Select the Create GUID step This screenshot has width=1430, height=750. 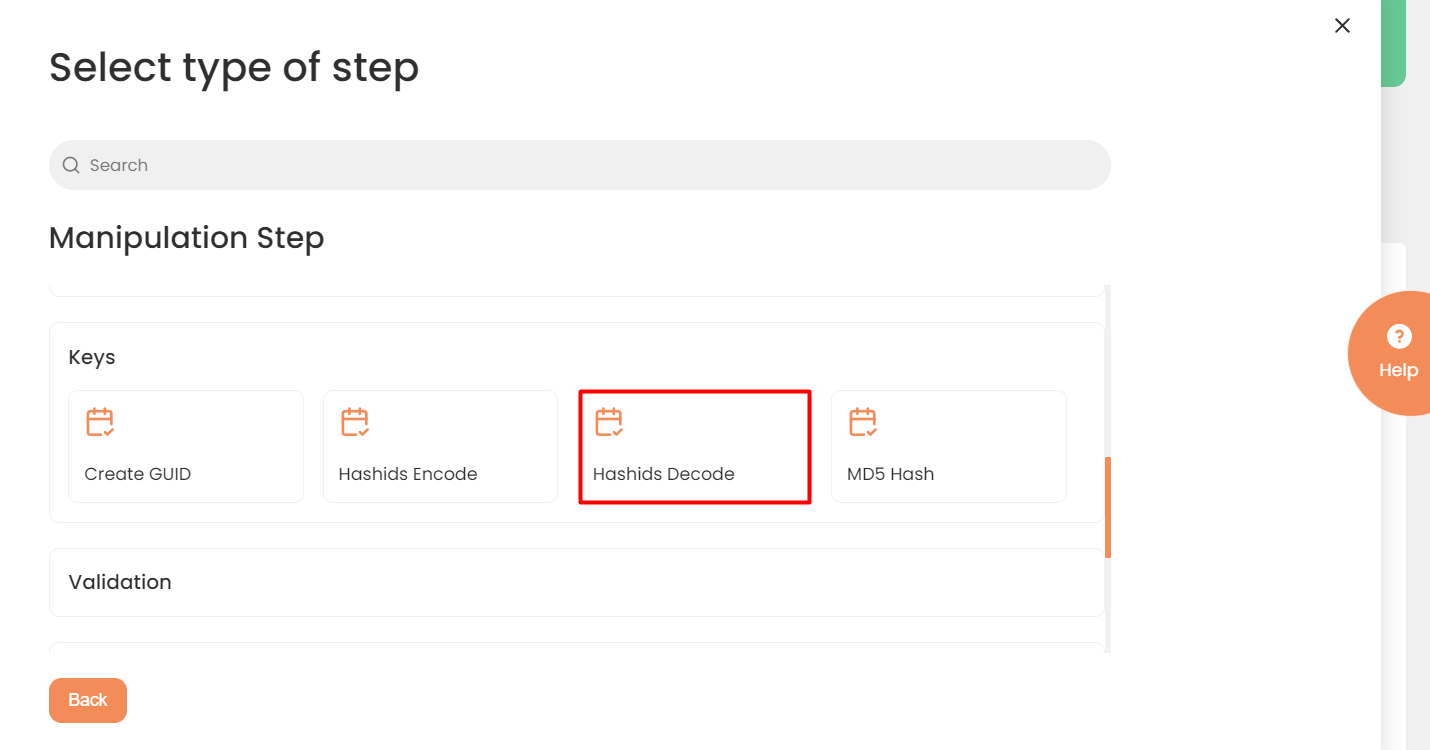pos(185,446)
